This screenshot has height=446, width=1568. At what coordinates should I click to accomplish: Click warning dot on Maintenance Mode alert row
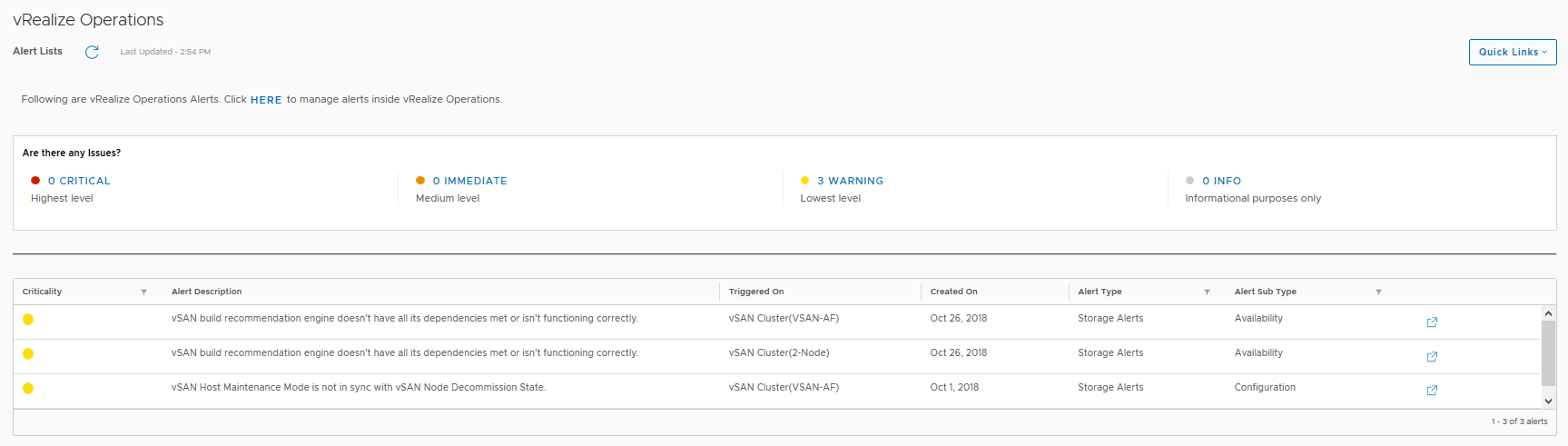pos(28,388)
